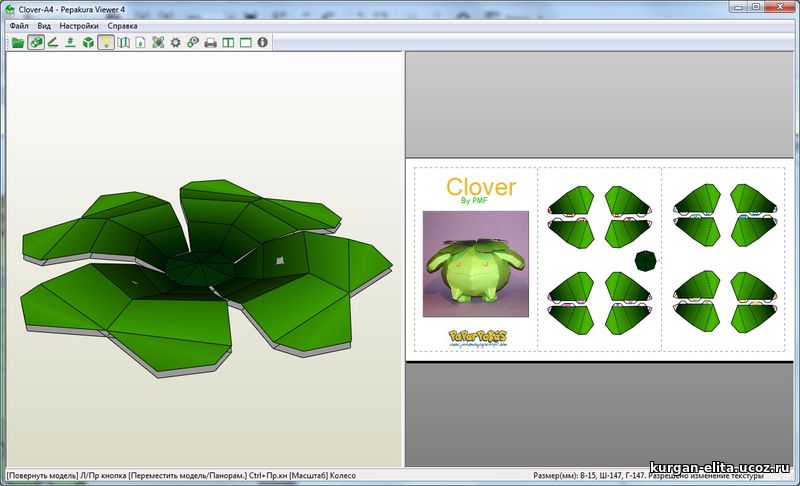Open the Настройки menu
Screen dimensions: 800x486
(79, 25)
